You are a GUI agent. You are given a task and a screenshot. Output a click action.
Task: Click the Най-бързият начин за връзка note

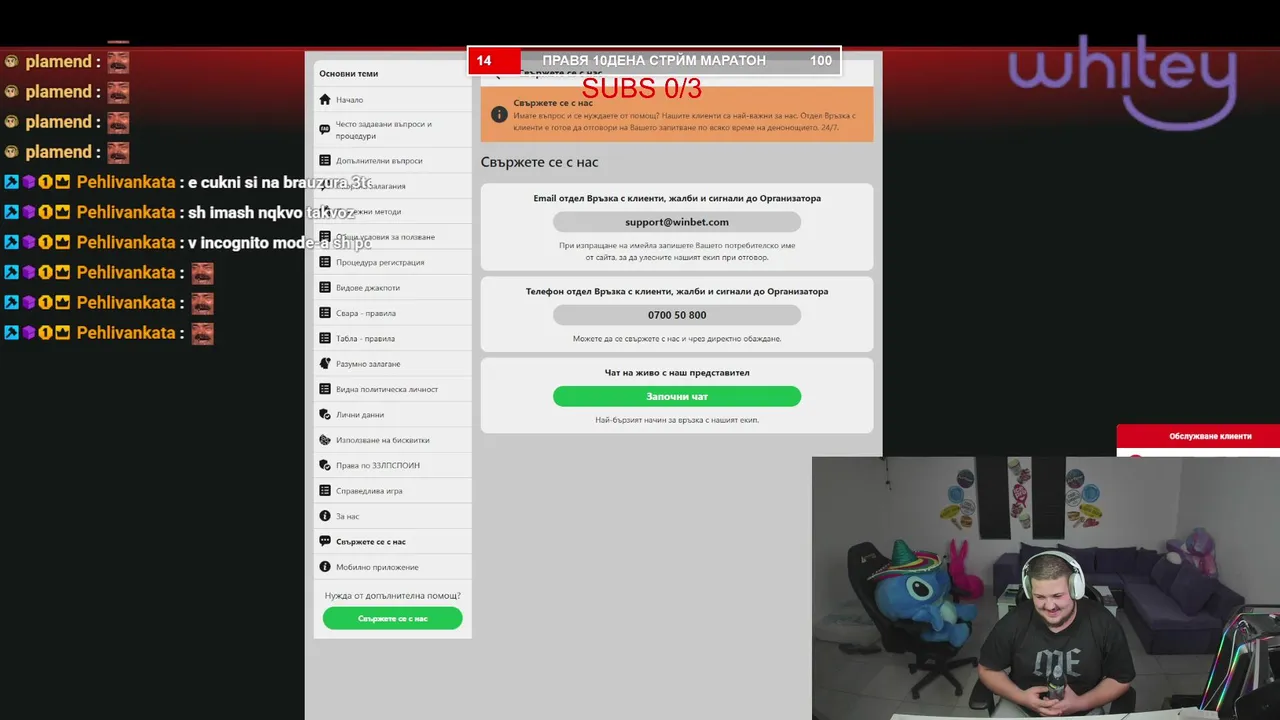(677, 420)
